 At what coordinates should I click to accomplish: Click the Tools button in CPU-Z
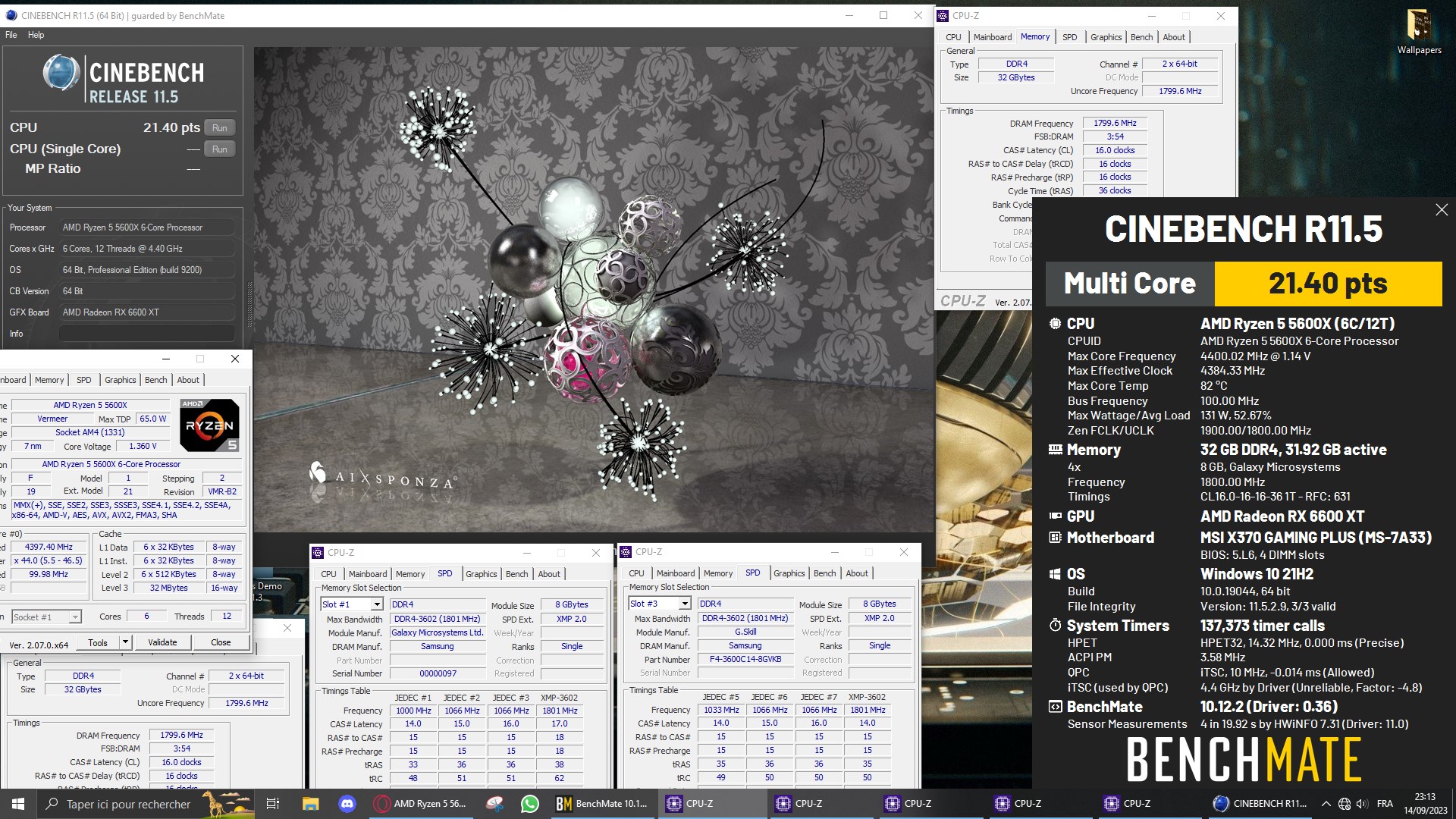tap(98, 642)
